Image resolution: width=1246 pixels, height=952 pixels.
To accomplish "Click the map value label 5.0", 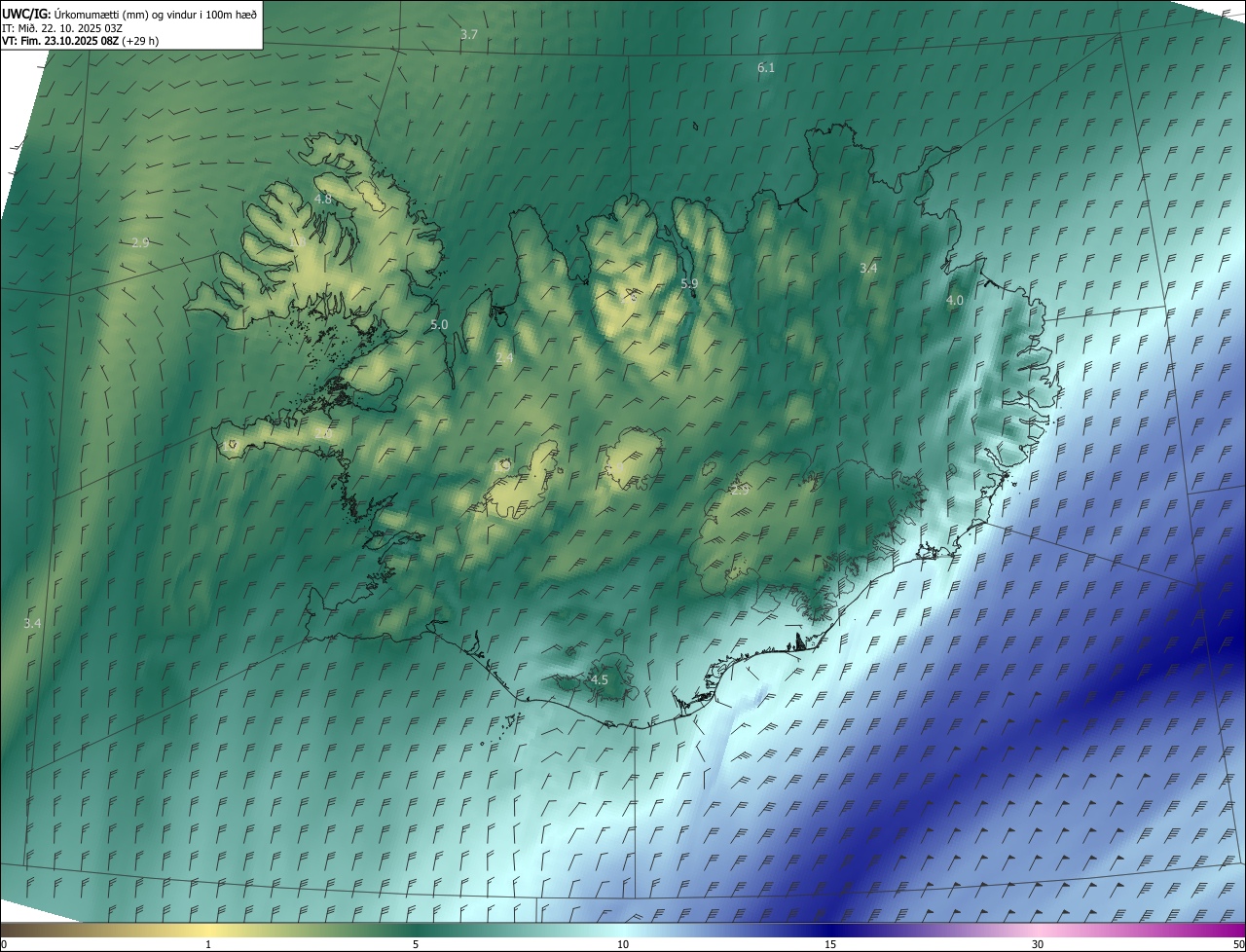I will [x=439, y=324].
